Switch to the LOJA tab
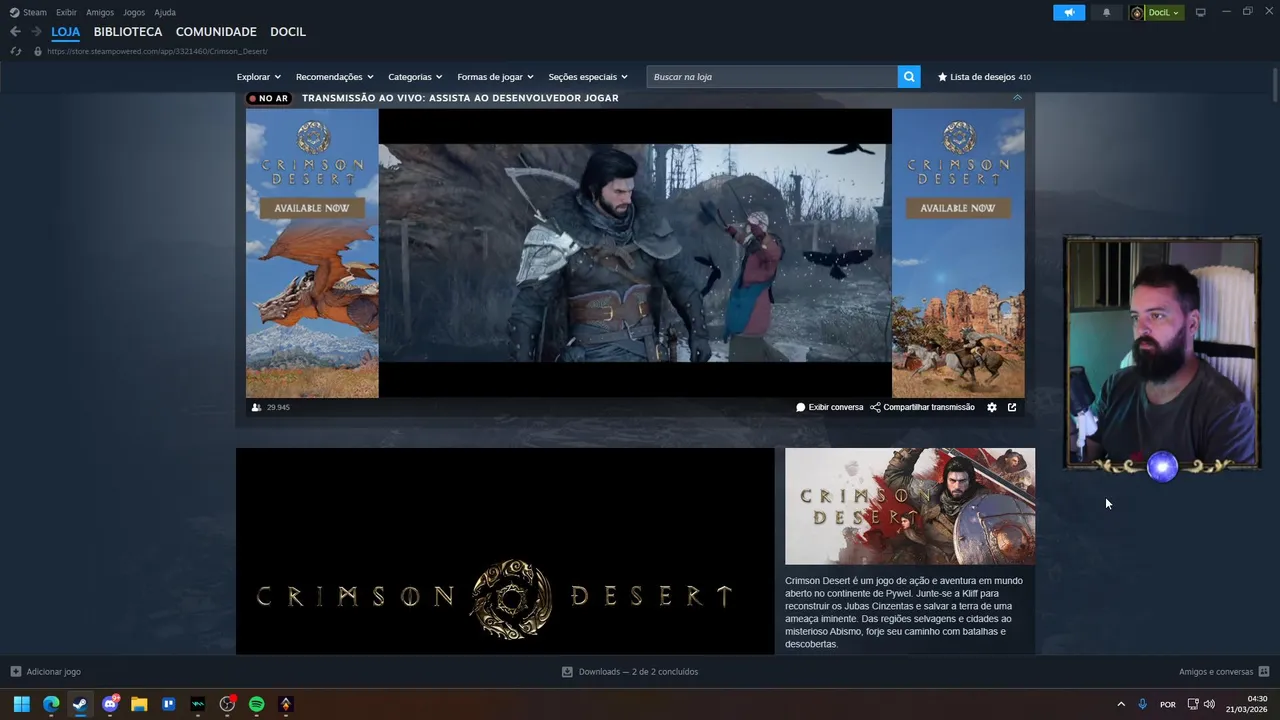Image resolution: width=1280 pixels, height=720 pixels. click(66, 32)
